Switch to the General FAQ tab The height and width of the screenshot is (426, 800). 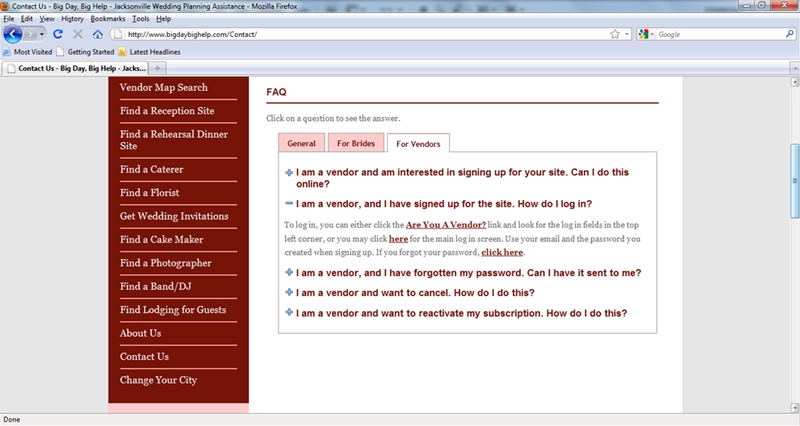pyautogui.click(x=302, y=143)
